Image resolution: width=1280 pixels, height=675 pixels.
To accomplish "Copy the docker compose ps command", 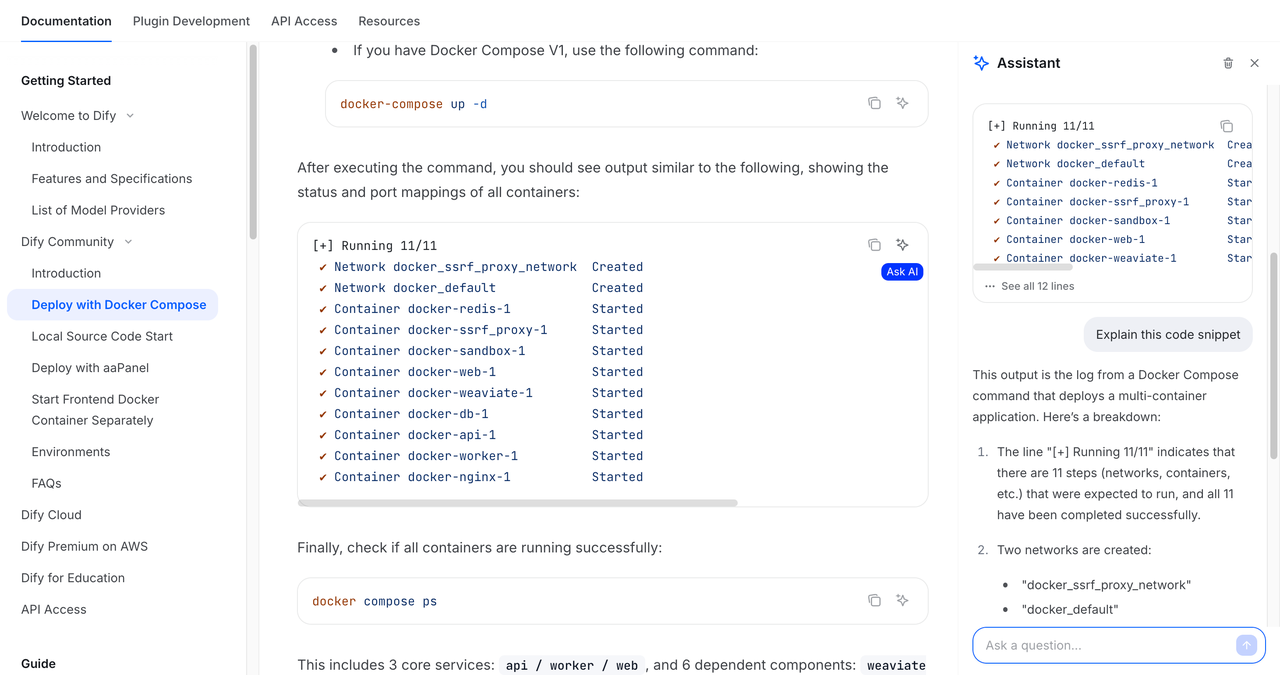I will (874, 600).
